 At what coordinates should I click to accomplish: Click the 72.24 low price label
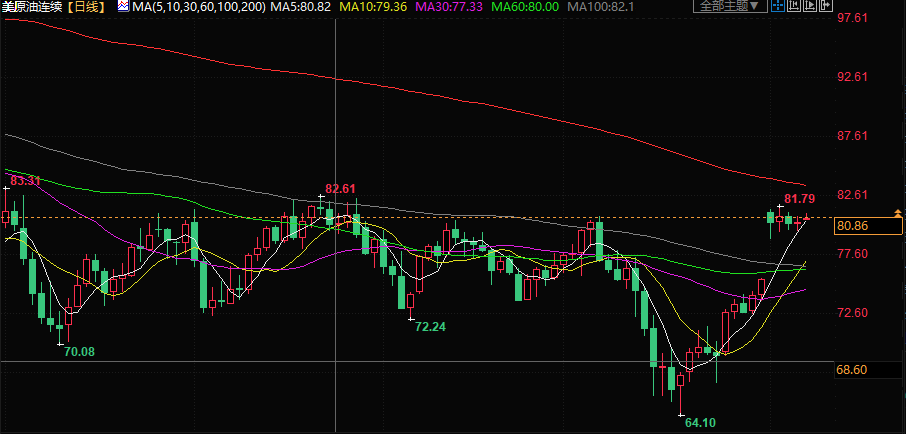pyautogui.click(x=430, y=327)
